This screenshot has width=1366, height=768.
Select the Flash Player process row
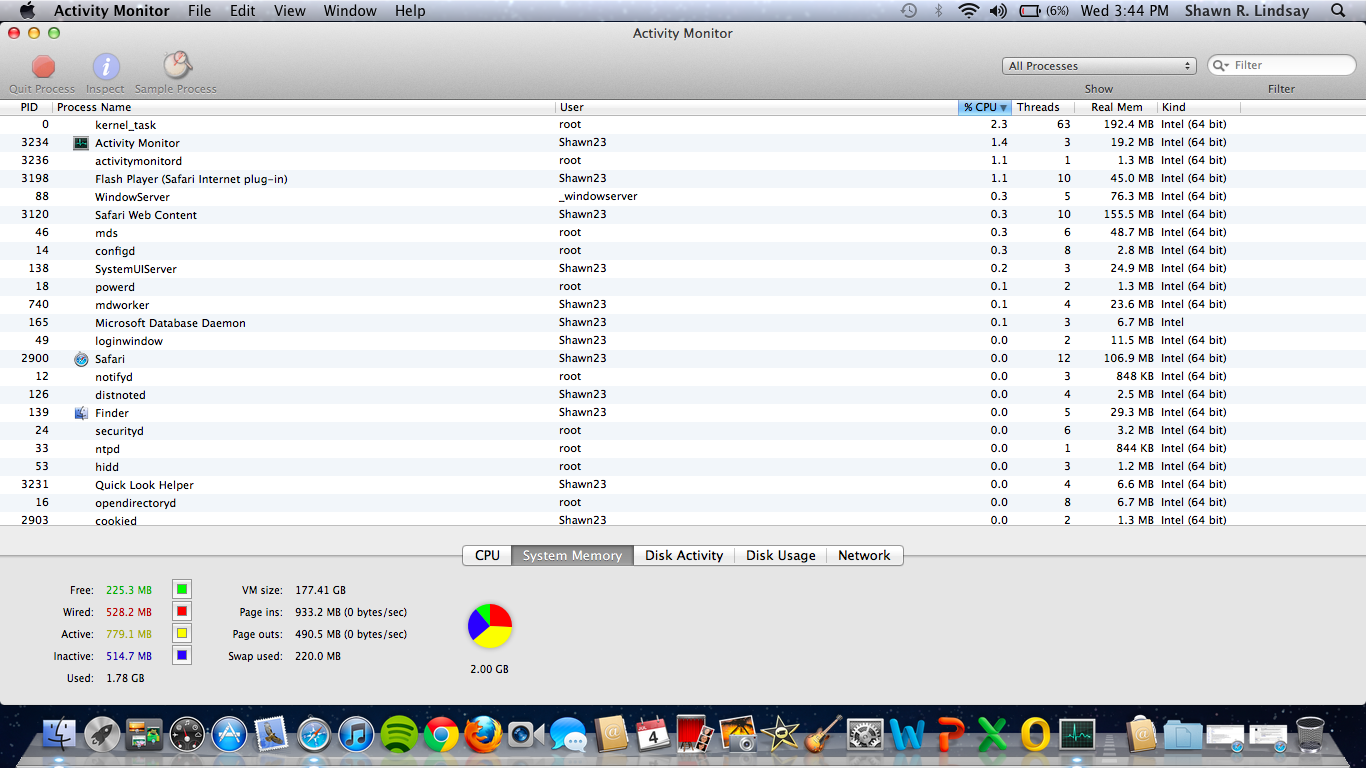(x=683, y=179)
